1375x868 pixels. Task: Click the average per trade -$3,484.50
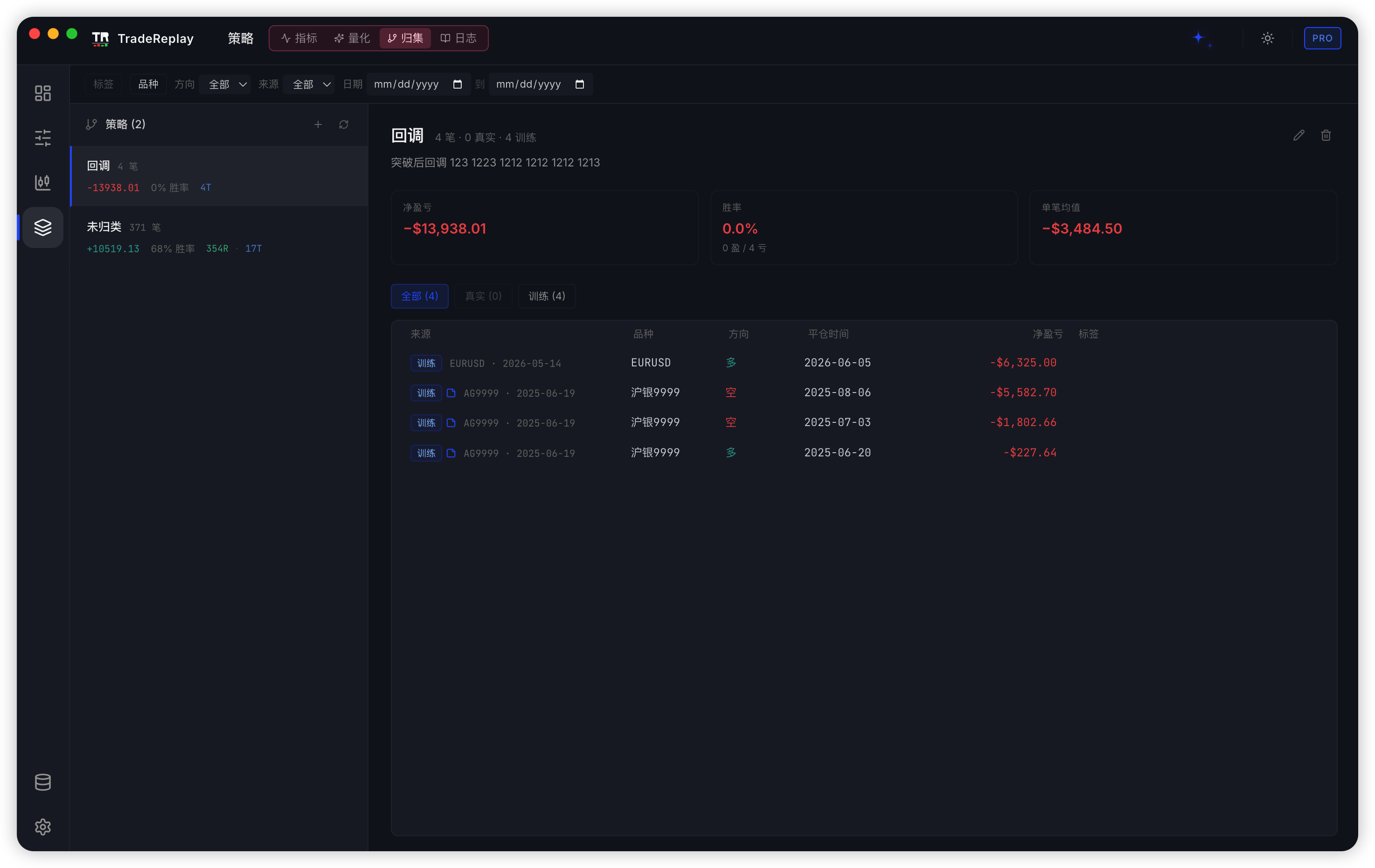pyautogui.click(x=1082, y=229)
